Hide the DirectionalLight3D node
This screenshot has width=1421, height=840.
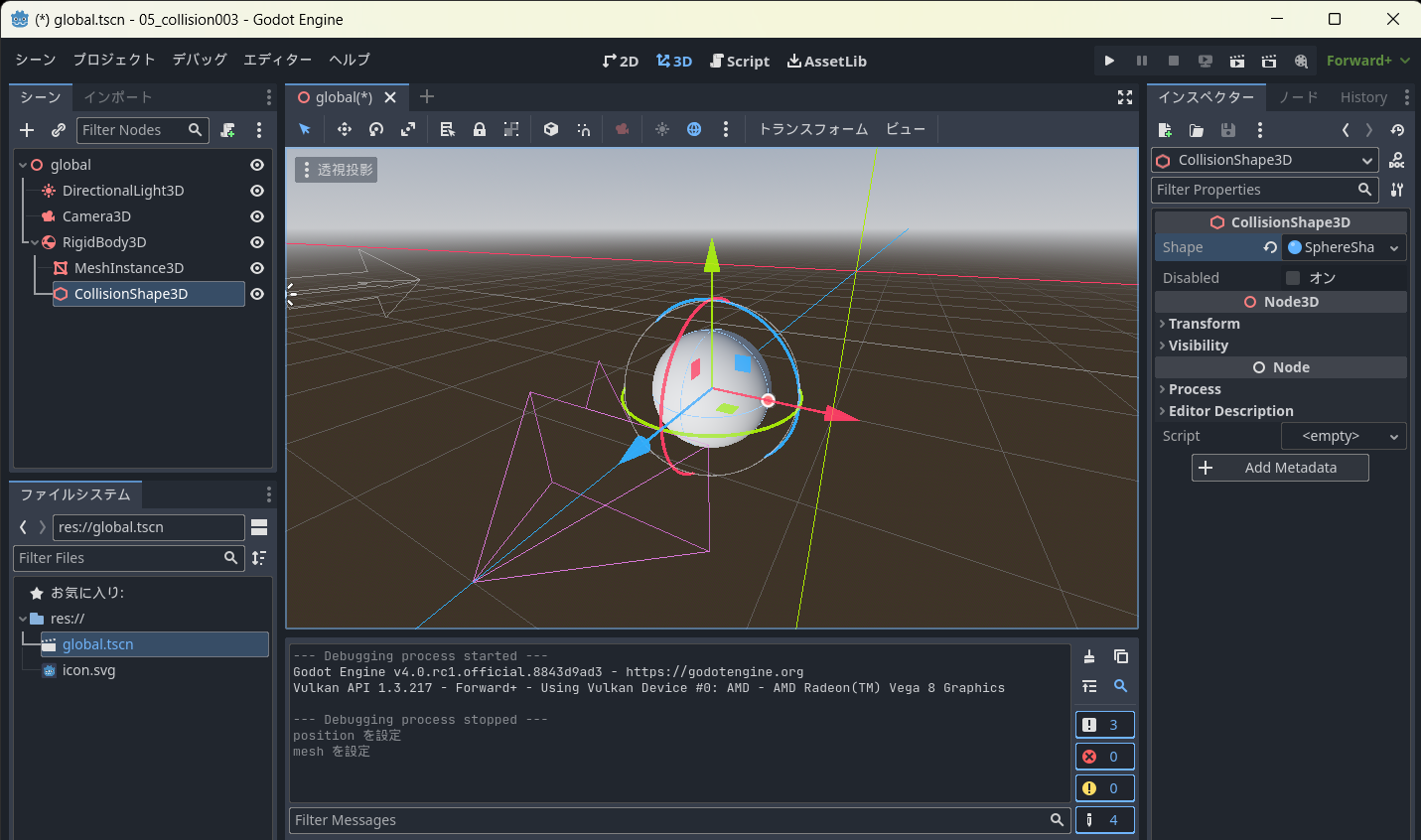point(256,190)
